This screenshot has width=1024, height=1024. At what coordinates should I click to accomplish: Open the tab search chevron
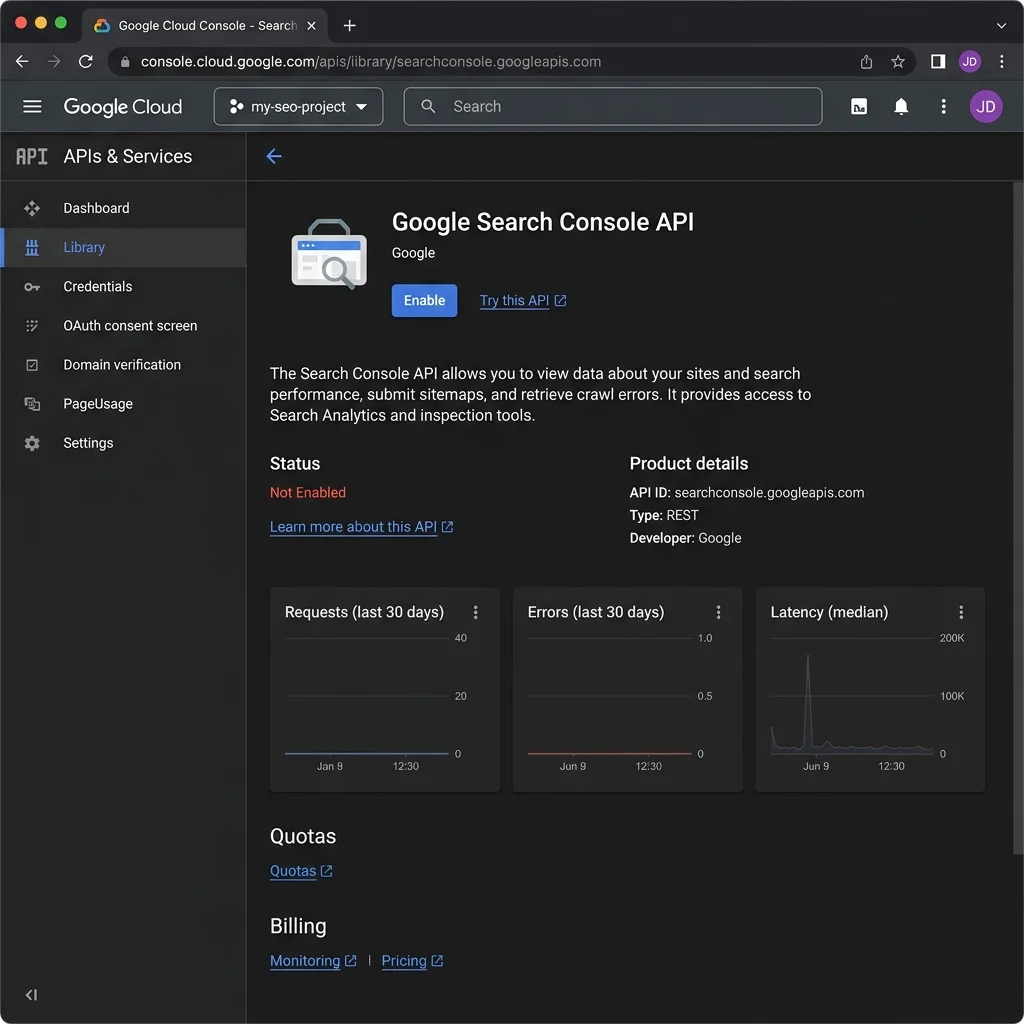(x=1001, y=25)
